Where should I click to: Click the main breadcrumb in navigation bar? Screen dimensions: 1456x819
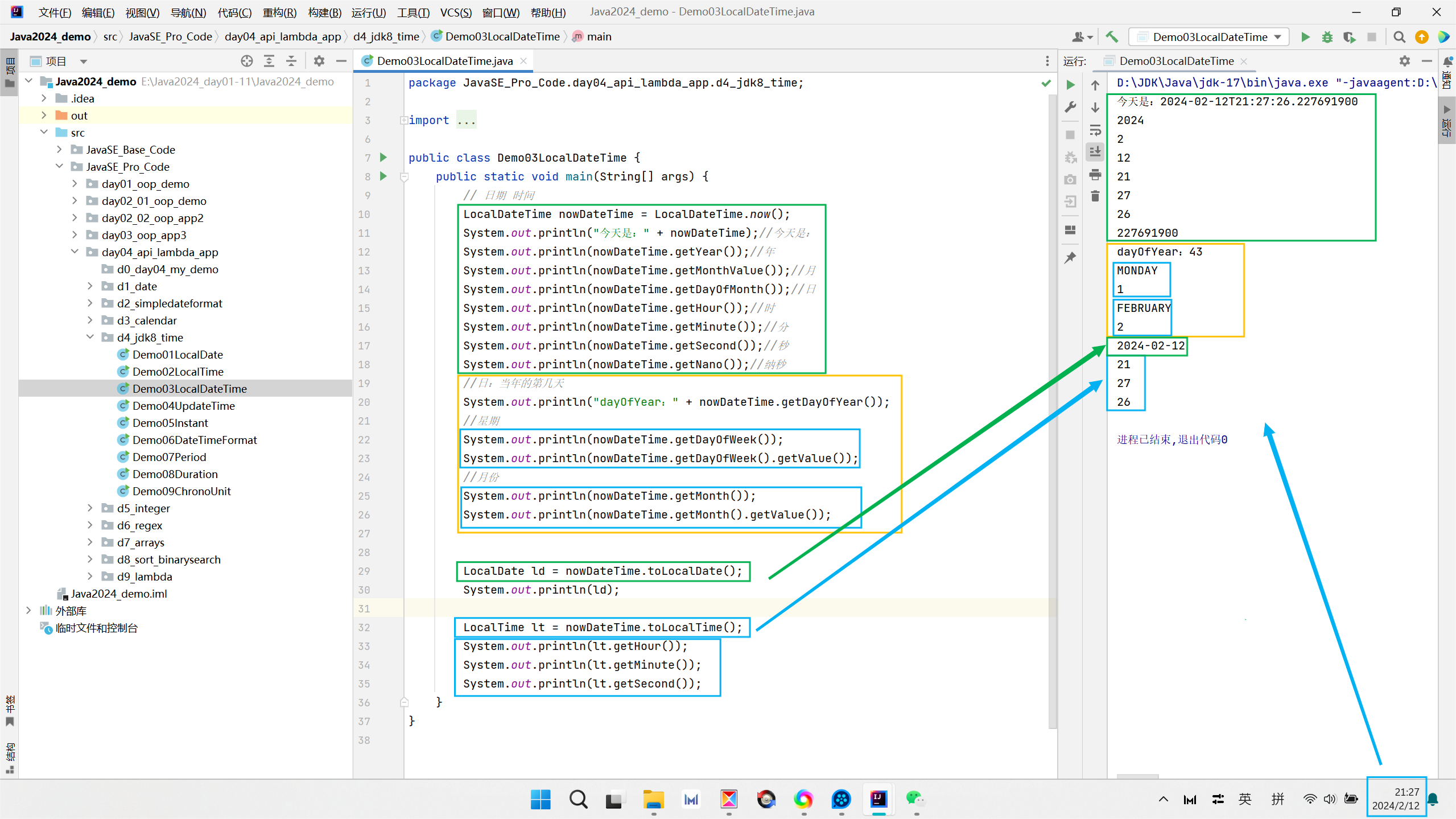(599, 36)
